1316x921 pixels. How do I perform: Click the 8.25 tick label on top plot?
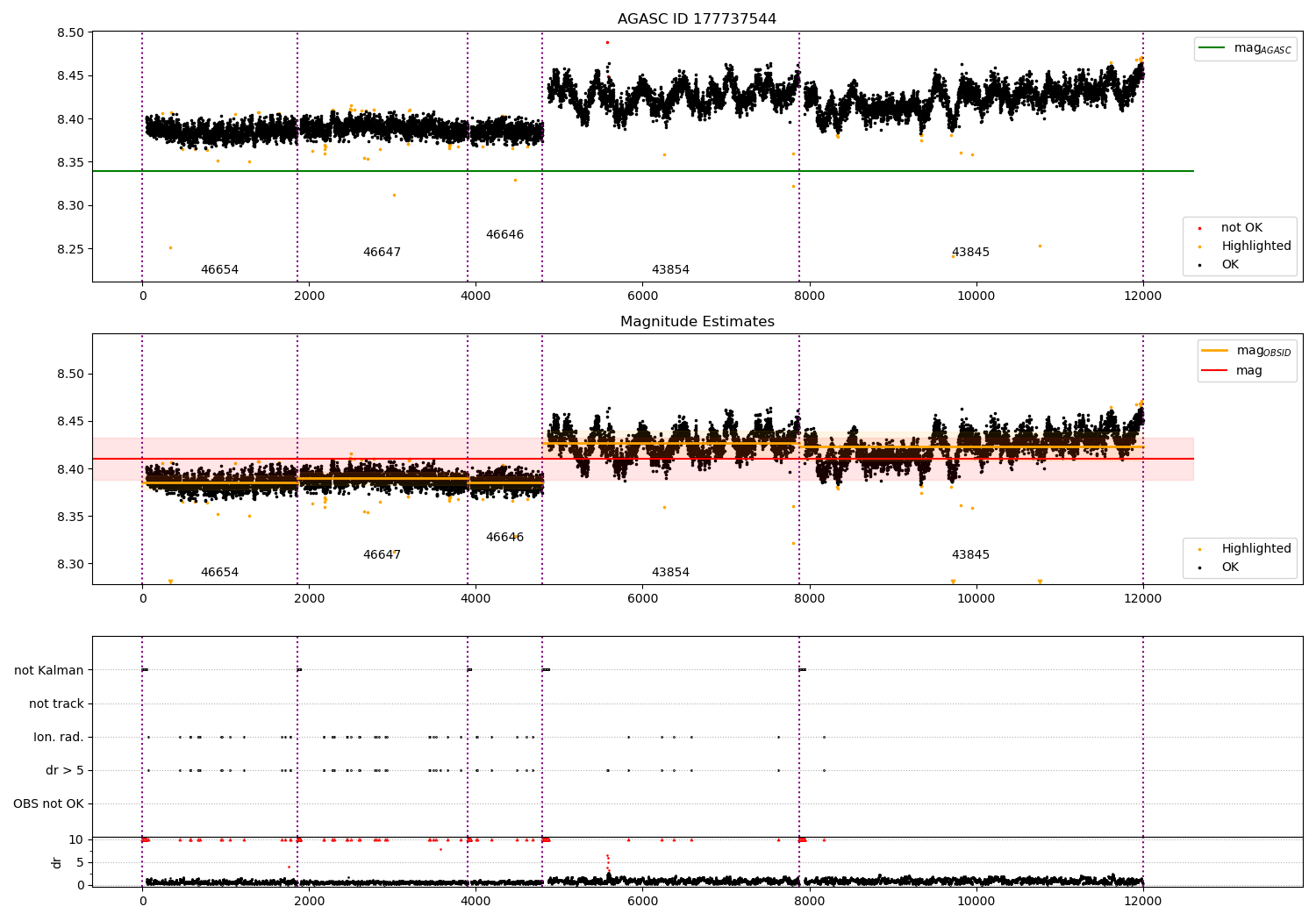[x=70, y=249]
